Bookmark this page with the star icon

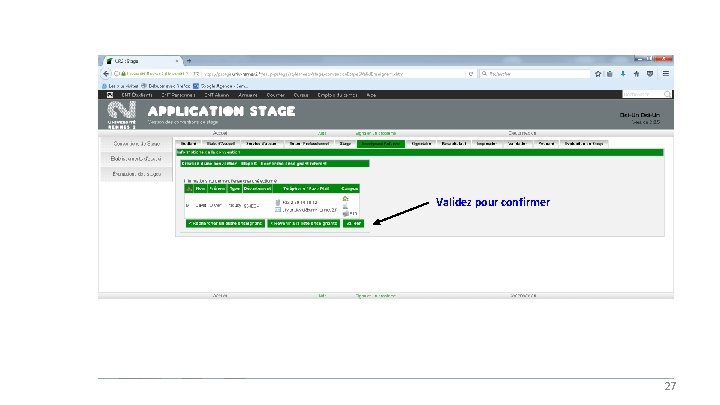tap(598, 73)
